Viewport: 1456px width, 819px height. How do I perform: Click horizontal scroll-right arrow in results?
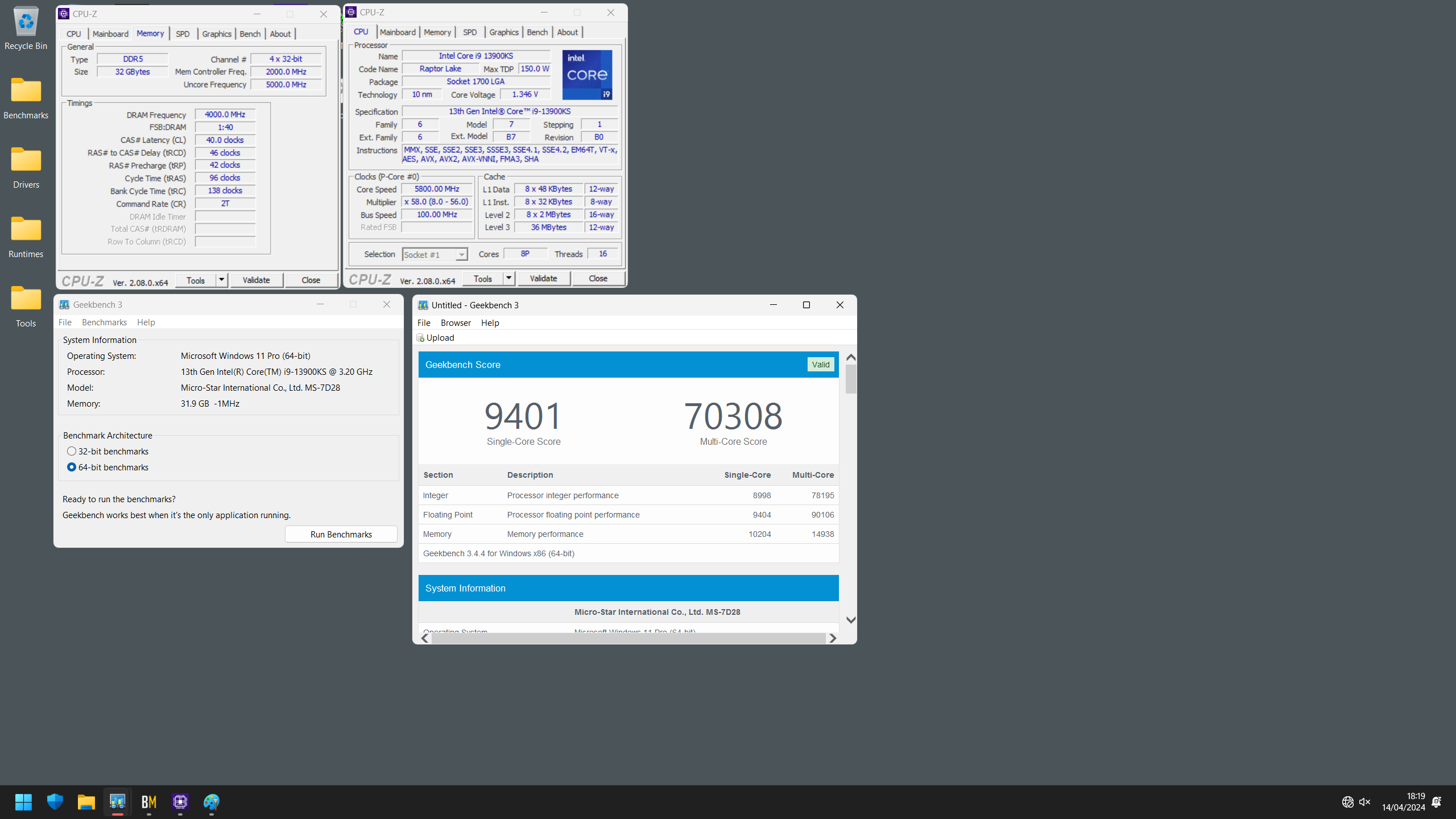tap(833, 638)
